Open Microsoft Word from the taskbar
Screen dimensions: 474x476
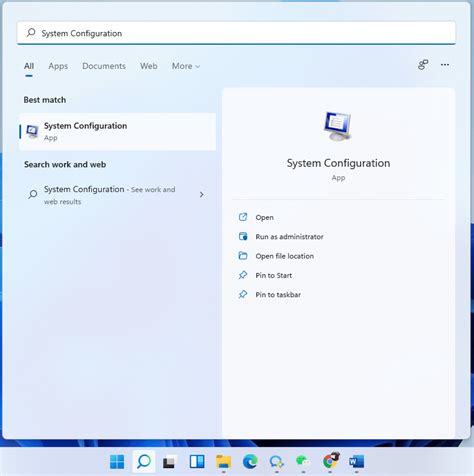coord(356,462)
